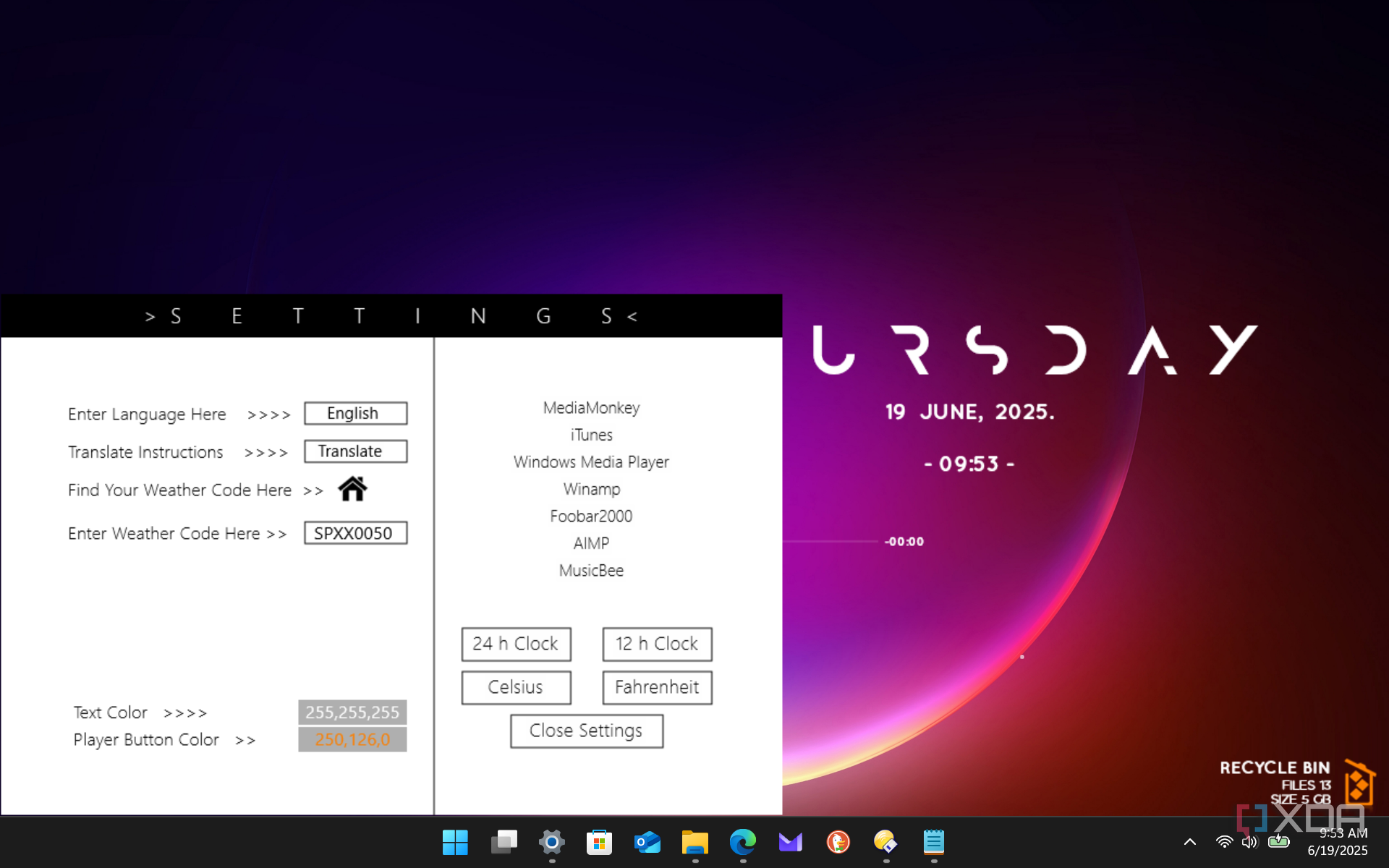
Task: Open Microsoft Store taskbar icon
Action: click(599, 842)
